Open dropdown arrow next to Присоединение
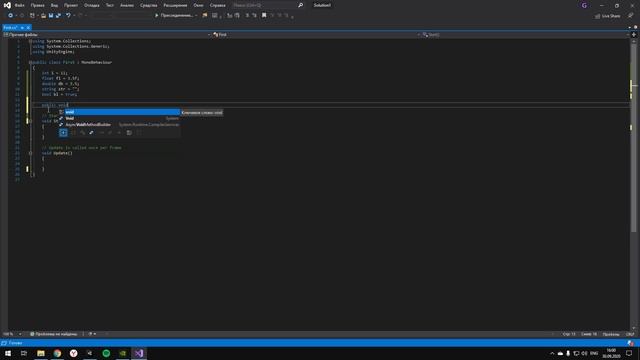The height and width of the screenshot is (360, 640). pos(196,16)
